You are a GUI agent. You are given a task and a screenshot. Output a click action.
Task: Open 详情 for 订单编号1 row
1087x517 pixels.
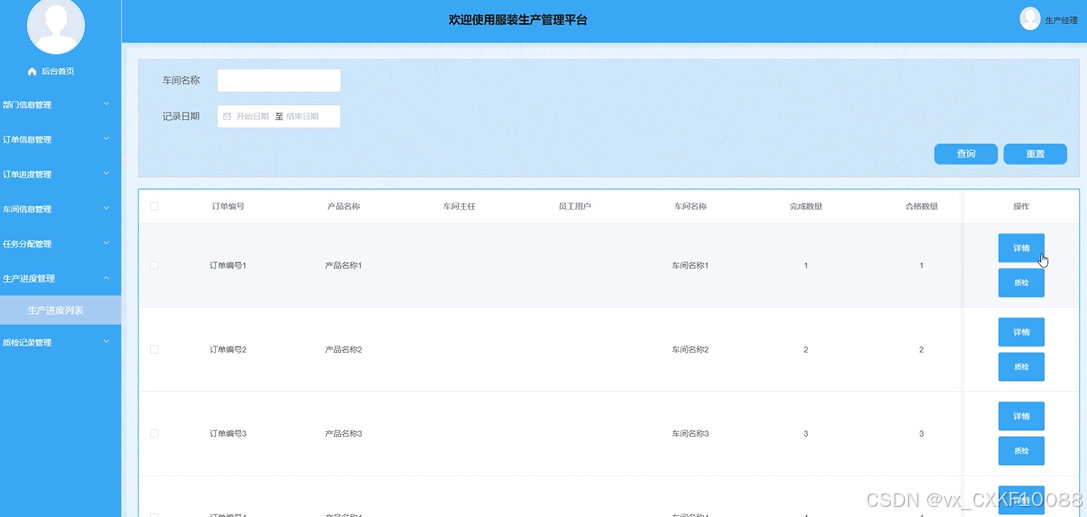coord(1021,248)
